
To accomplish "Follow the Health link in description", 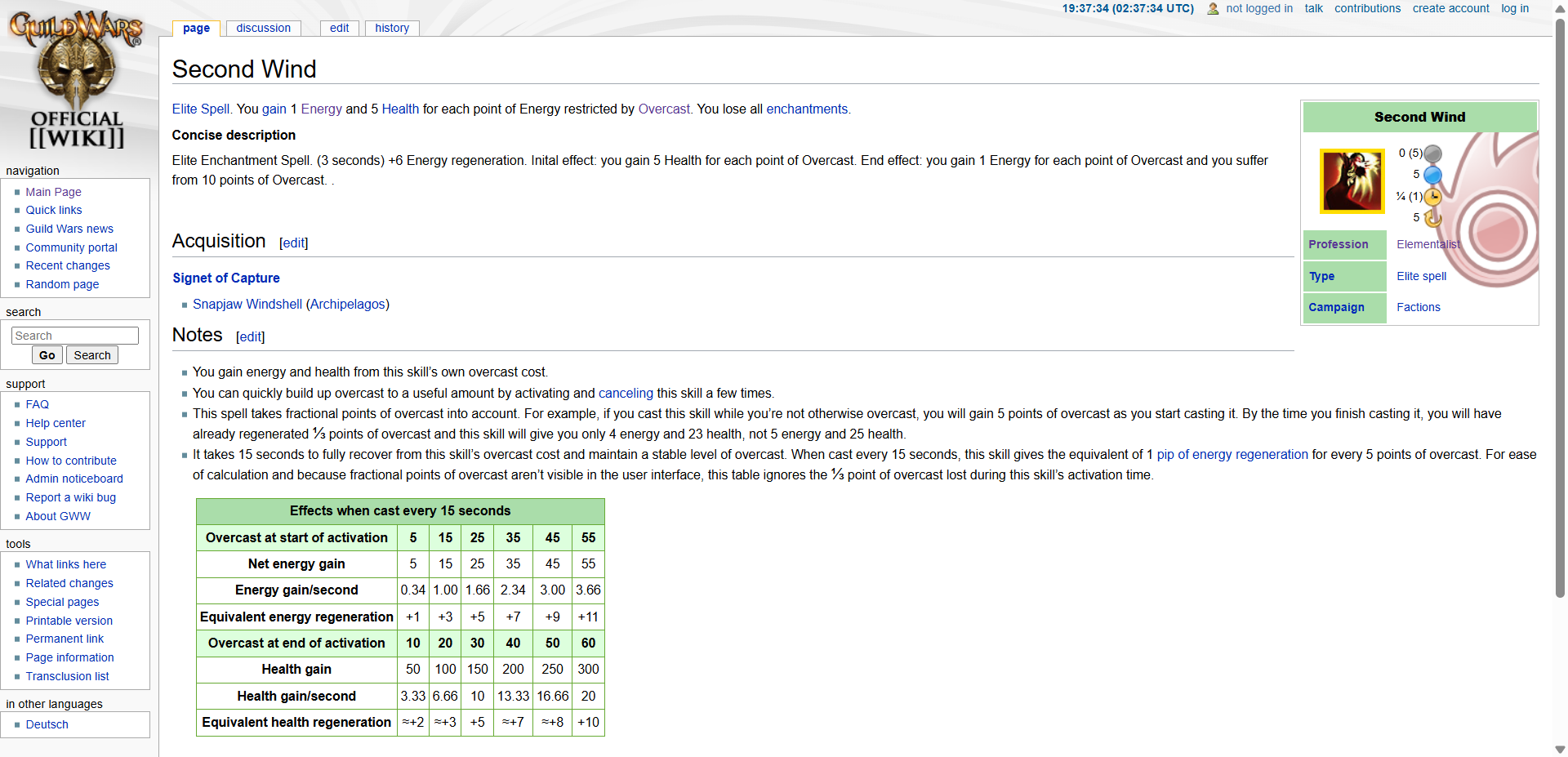I will click(400, 109).
